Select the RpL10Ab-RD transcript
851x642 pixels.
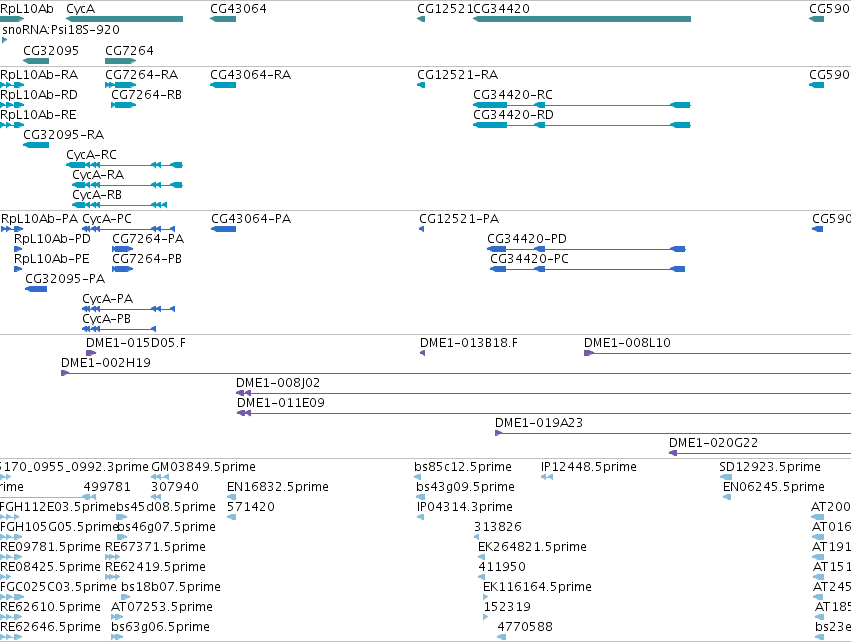(x=12, y=105)
